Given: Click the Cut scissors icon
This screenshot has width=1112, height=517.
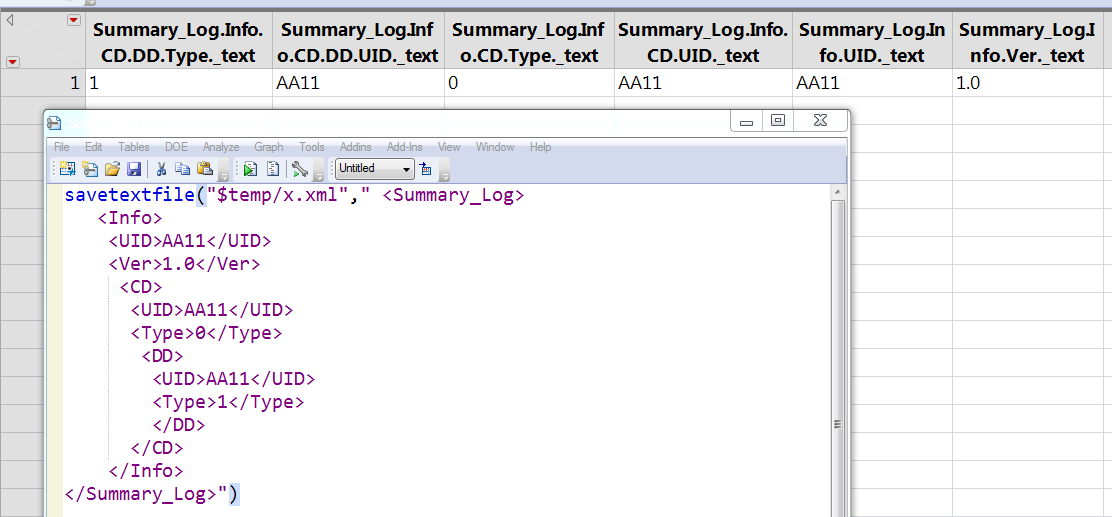Looking at the screenshot, I should (161, 169).
